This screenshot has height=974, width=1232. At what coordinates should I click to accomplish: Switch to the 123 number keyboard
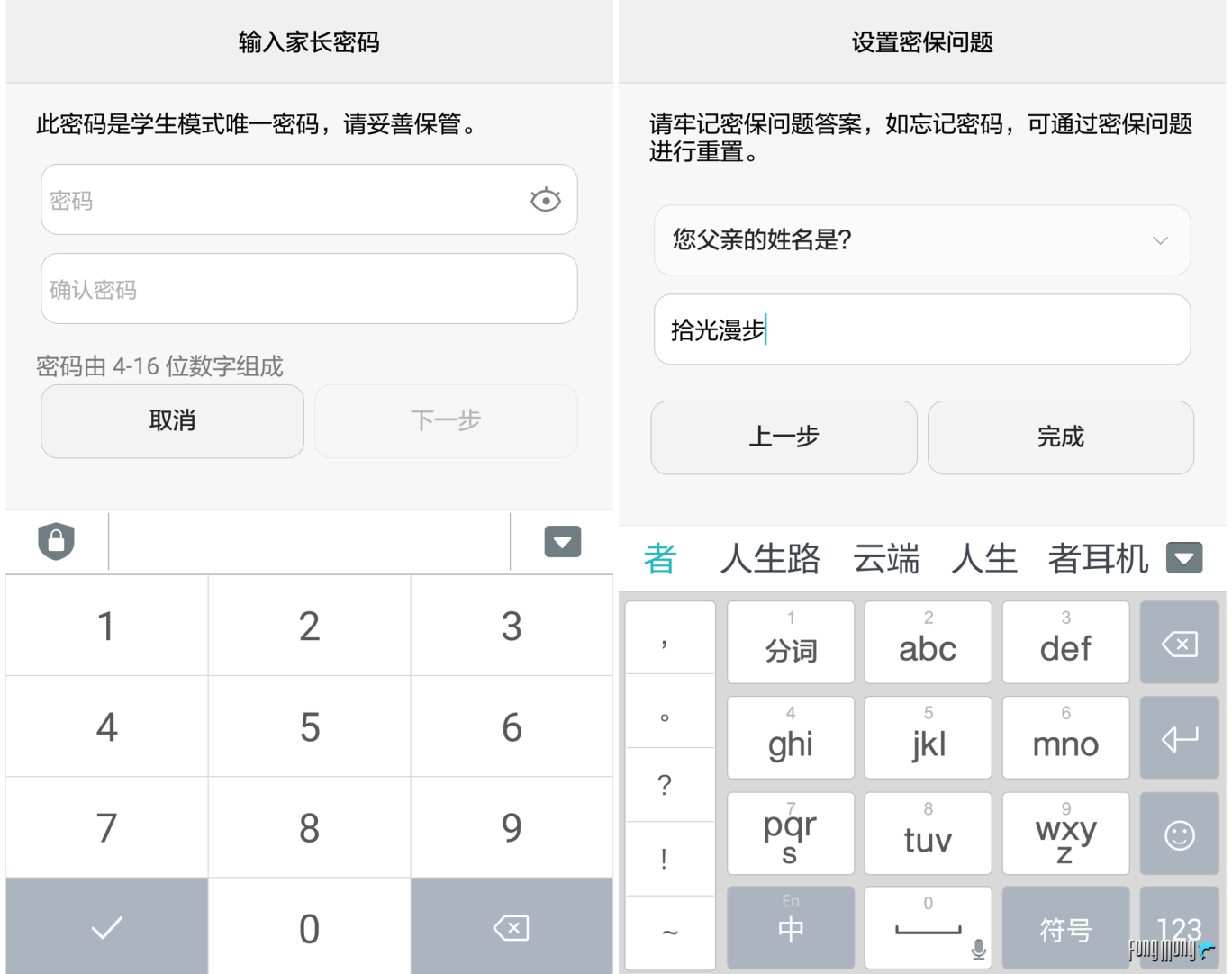[x=1179, y=927]
